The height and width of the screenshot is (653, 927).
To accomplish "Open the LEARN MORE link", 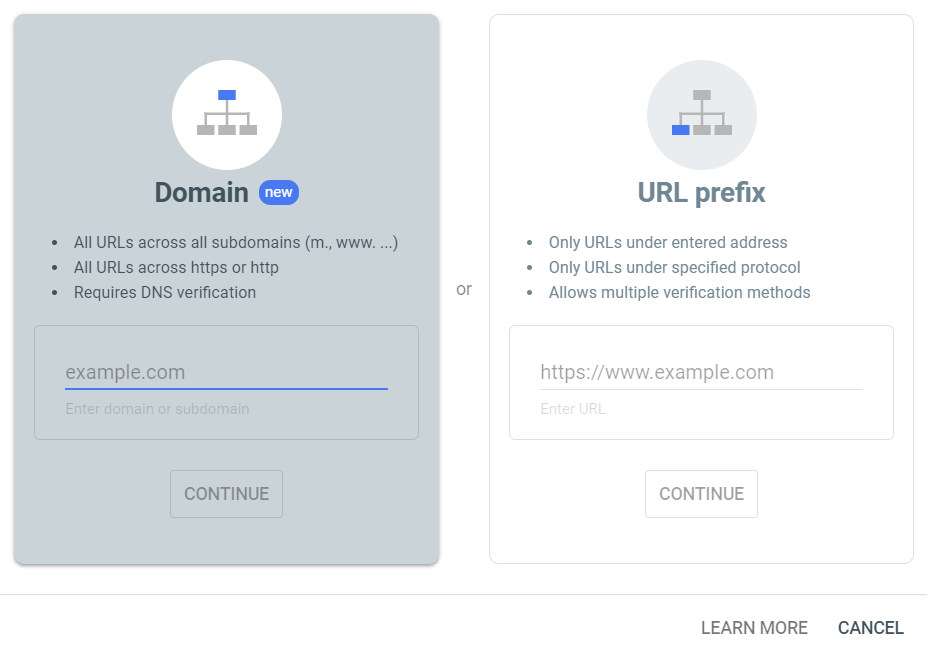I will point(754,628).
